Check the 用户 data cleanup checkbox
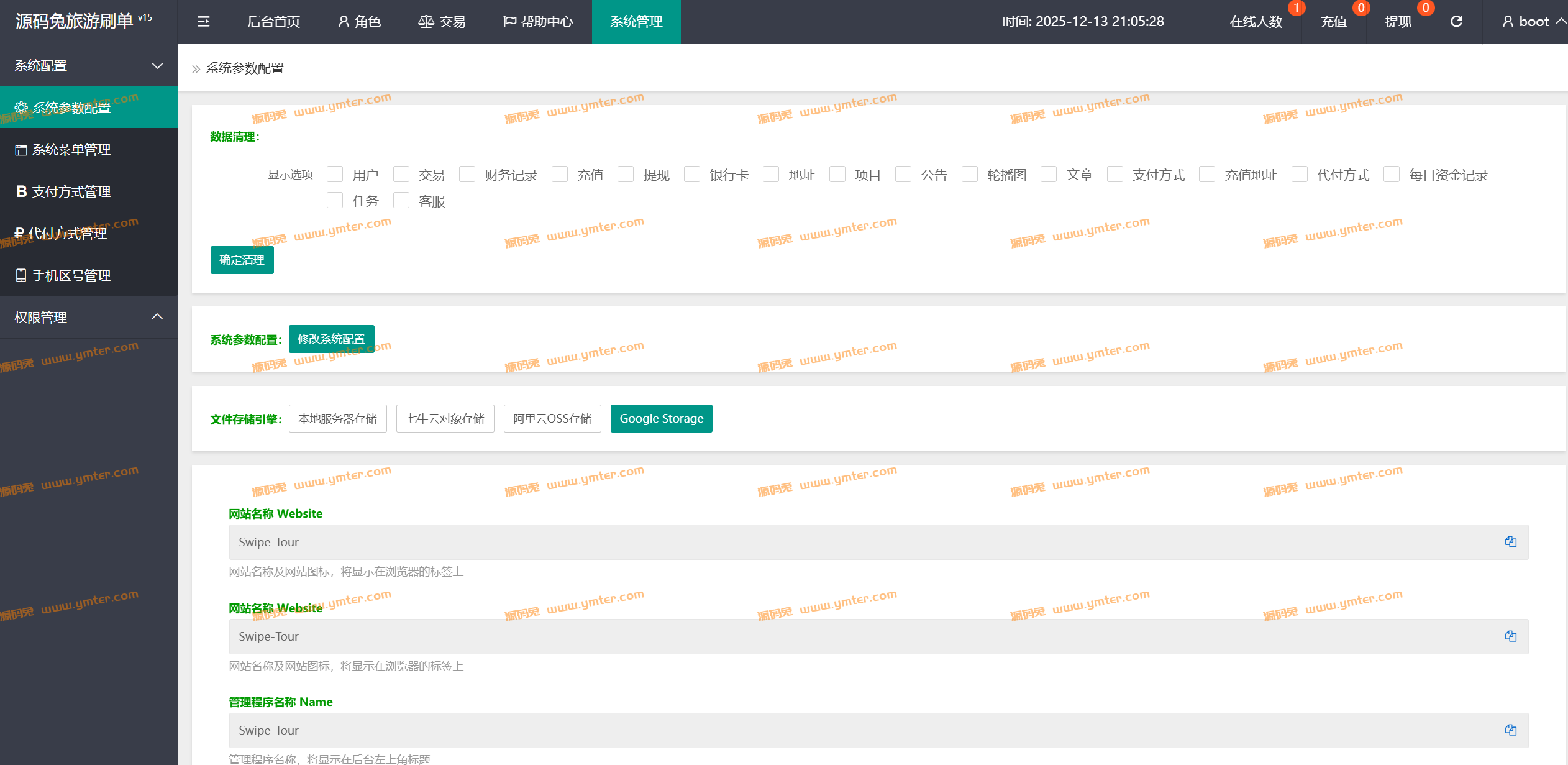 [335, 175]
